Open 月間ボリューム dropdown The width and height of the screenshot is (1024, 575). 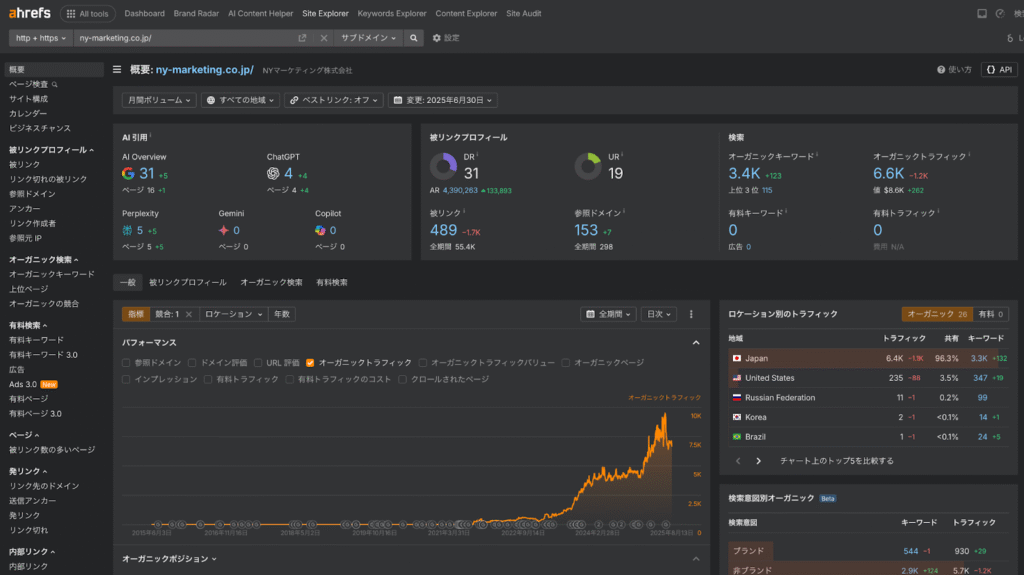(x=159, y=100)
